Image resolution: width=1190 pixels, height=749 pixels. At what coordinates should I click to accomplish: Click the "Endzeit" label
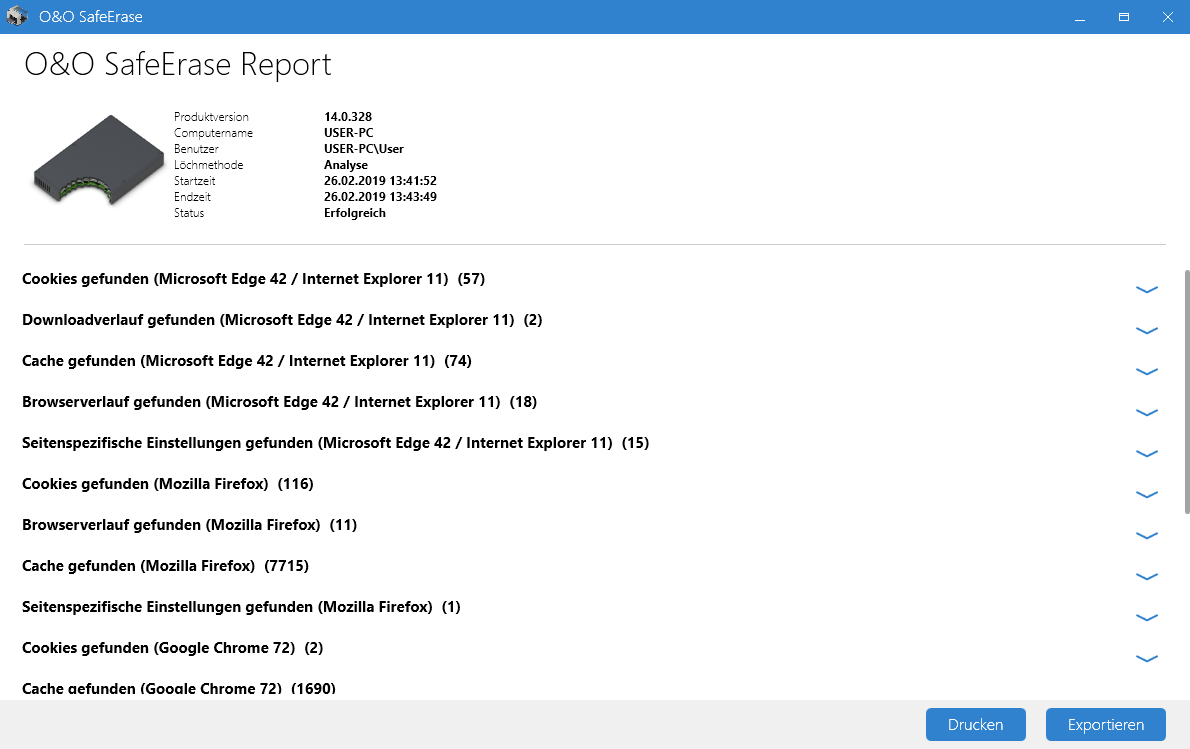(x=192, y=197)
